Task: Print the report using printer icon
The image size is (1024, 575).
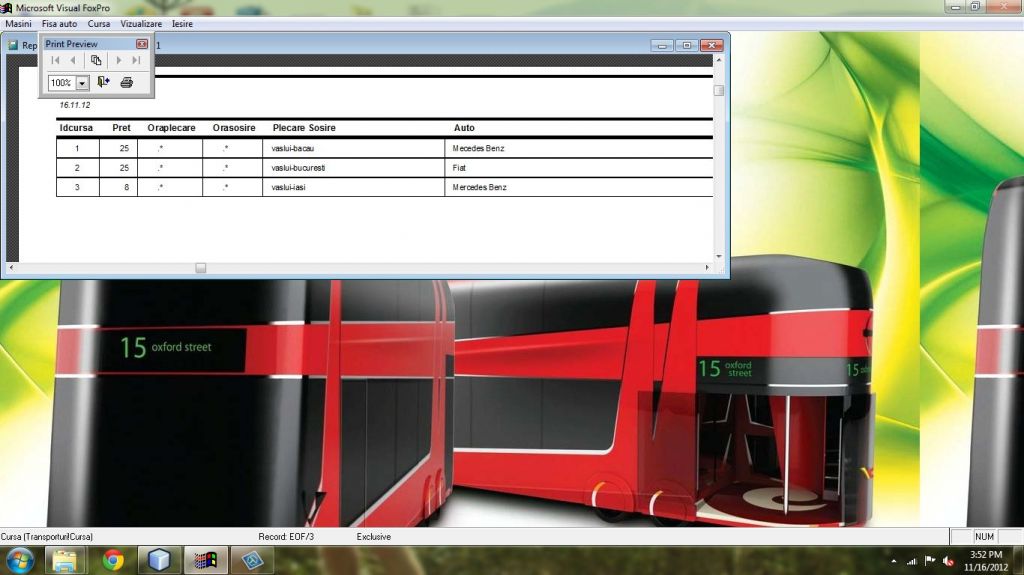Action: (x=126, y=83)
